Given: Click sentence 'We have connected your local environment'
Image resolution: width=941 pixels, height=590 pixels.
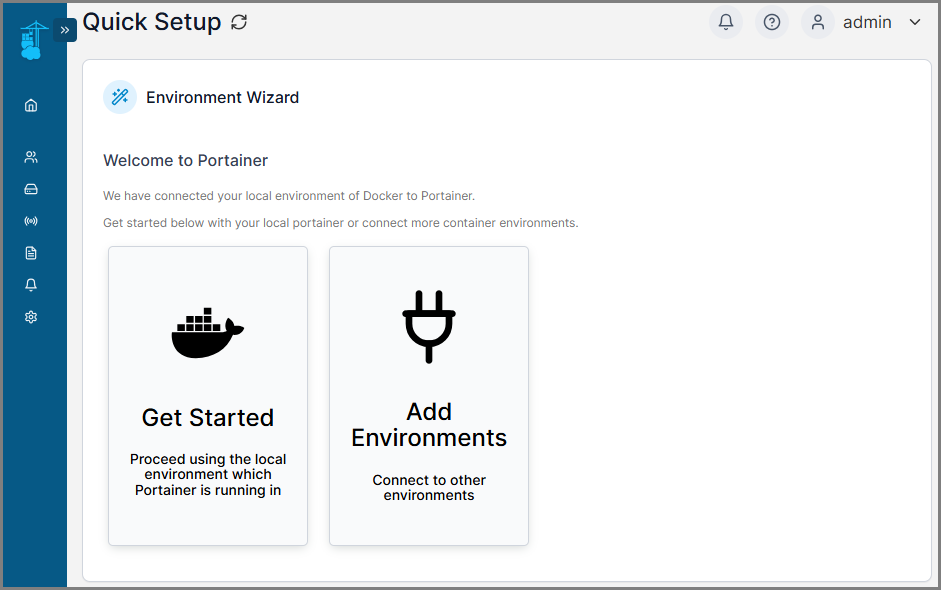Looking at the screenshot, I should (x=289, y=196).
